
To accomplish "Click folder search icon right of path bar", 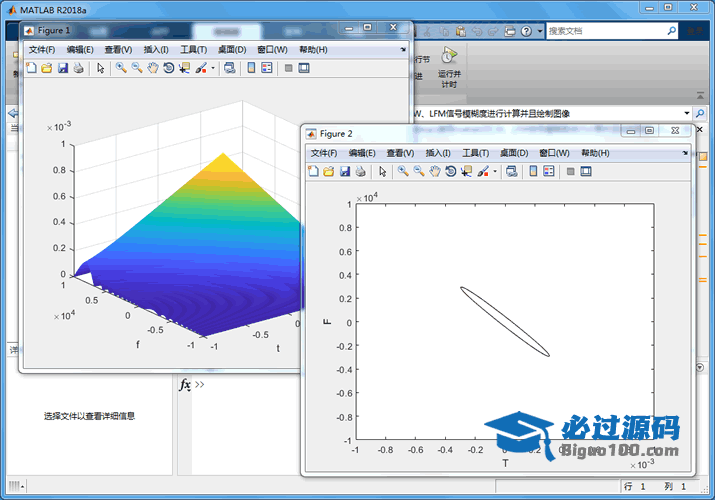I will (x=700, y=113).
